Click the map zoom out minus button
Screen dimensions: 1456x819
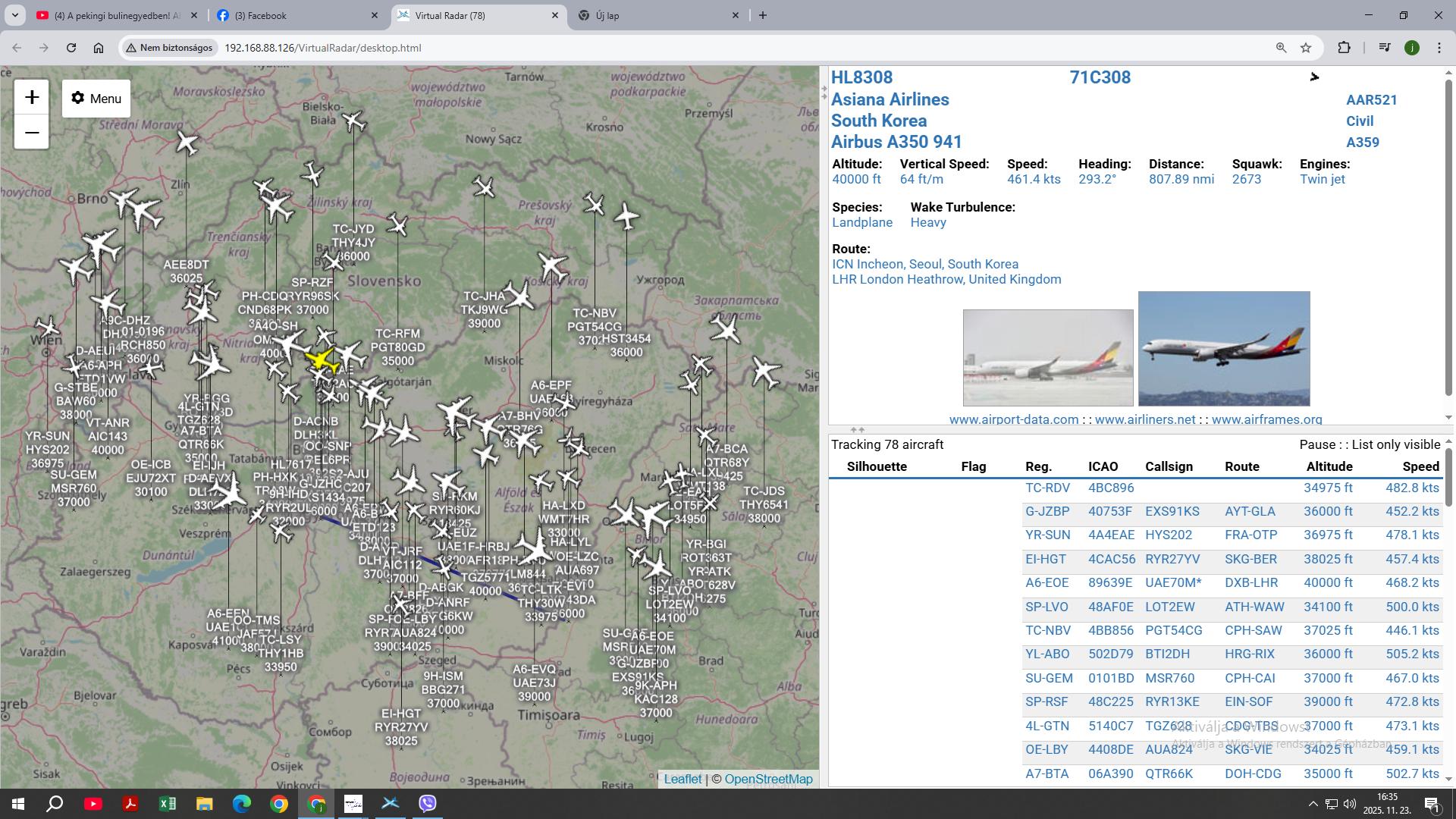pyautogui.click(x=32, y=133)
